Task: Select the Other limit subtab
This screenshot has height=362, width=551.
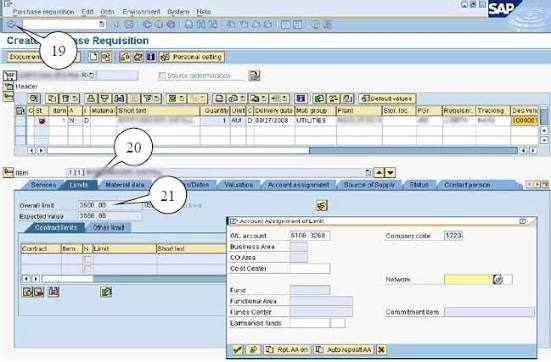Action: click(x=109, y=227)
